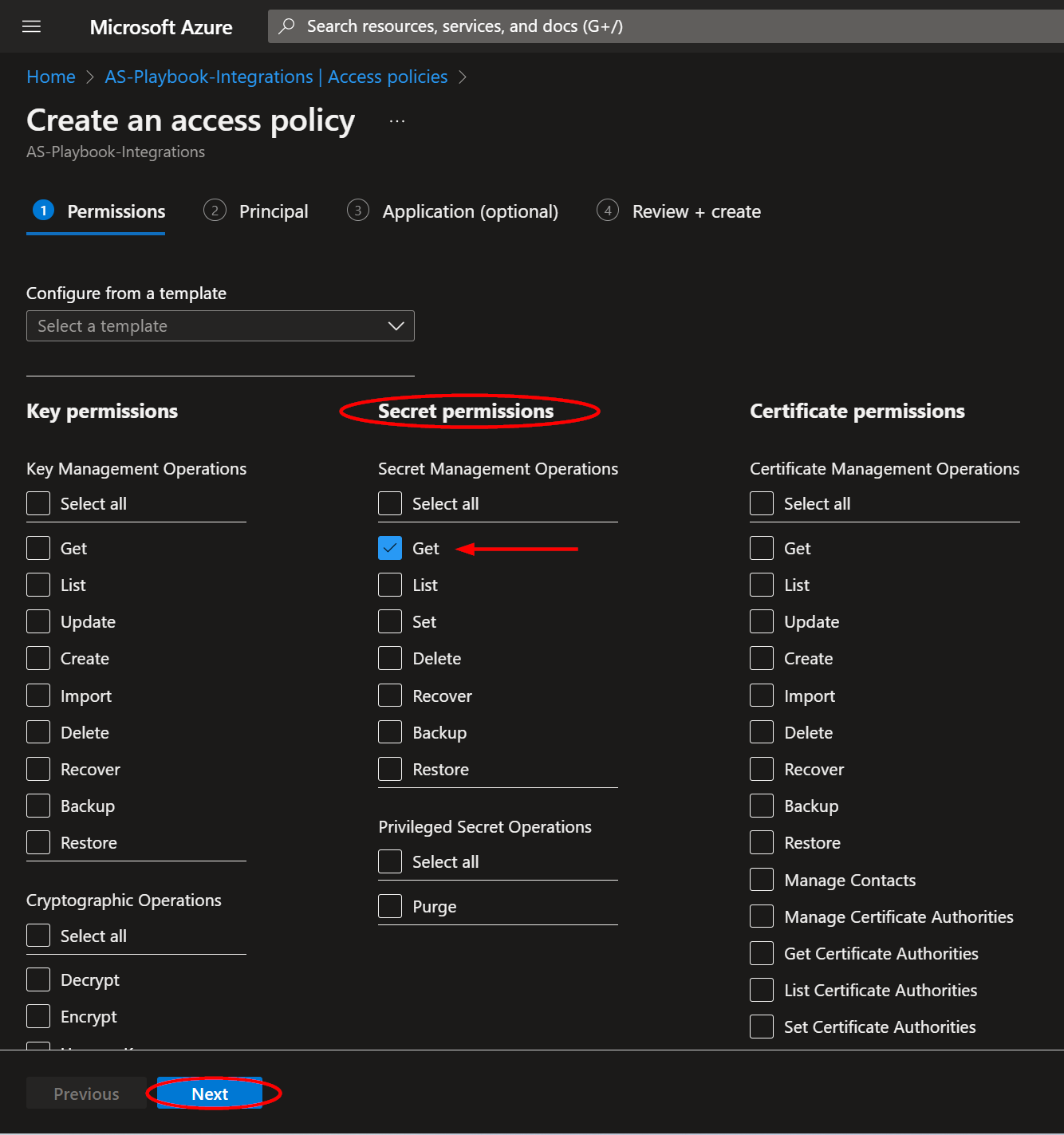The width and height of the screenshot is (1064, 1135).
Task: Enable Secret permission List checkbox
Action: click(x=390, y=585)
